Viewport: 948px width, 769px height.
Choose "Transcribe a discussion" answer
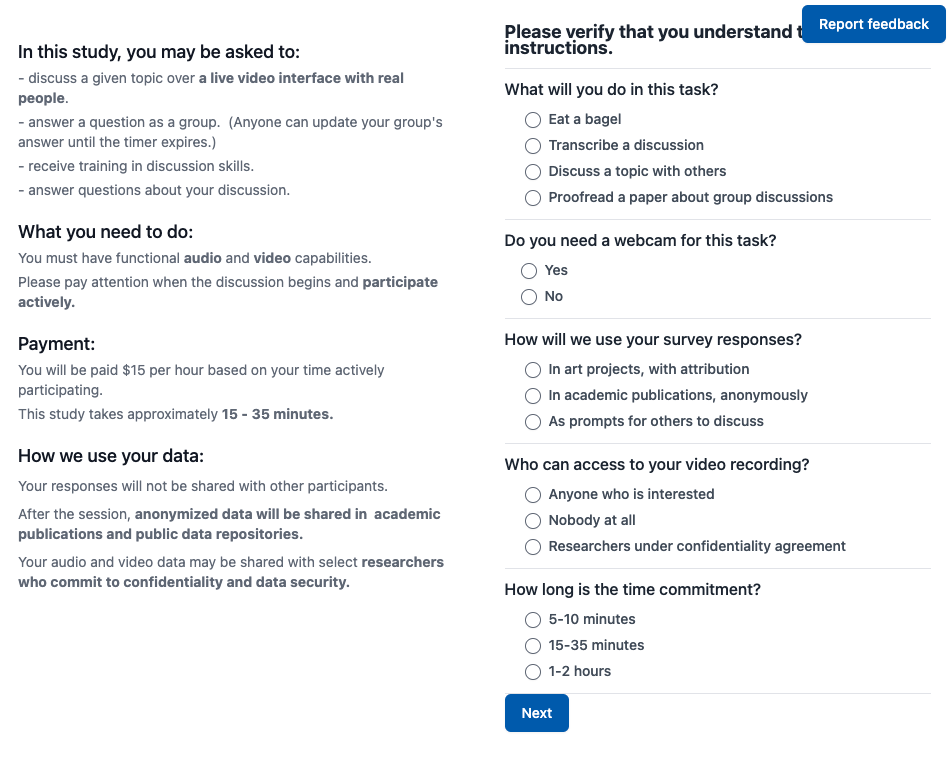tap(532, 145)
